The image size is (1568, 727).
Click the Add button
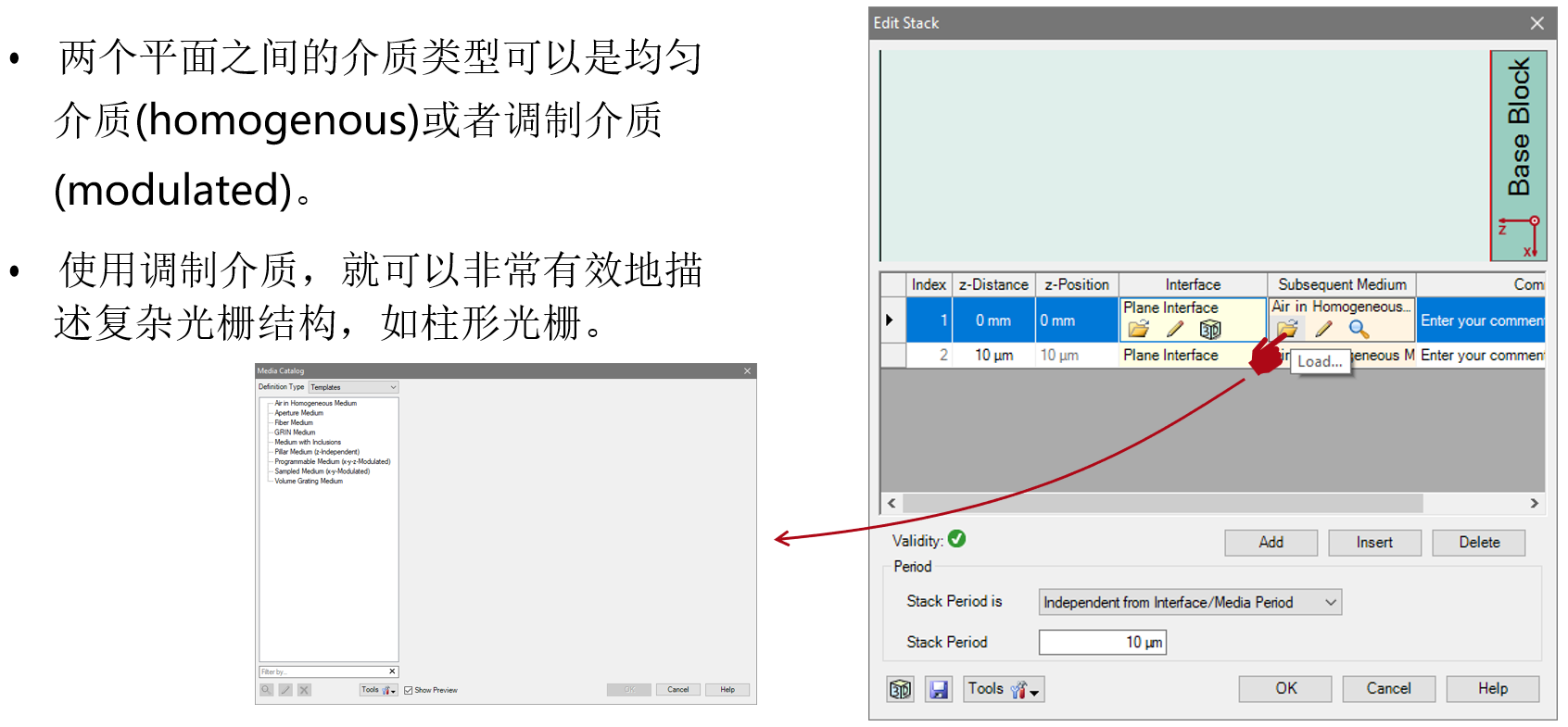pos(1271,543)
